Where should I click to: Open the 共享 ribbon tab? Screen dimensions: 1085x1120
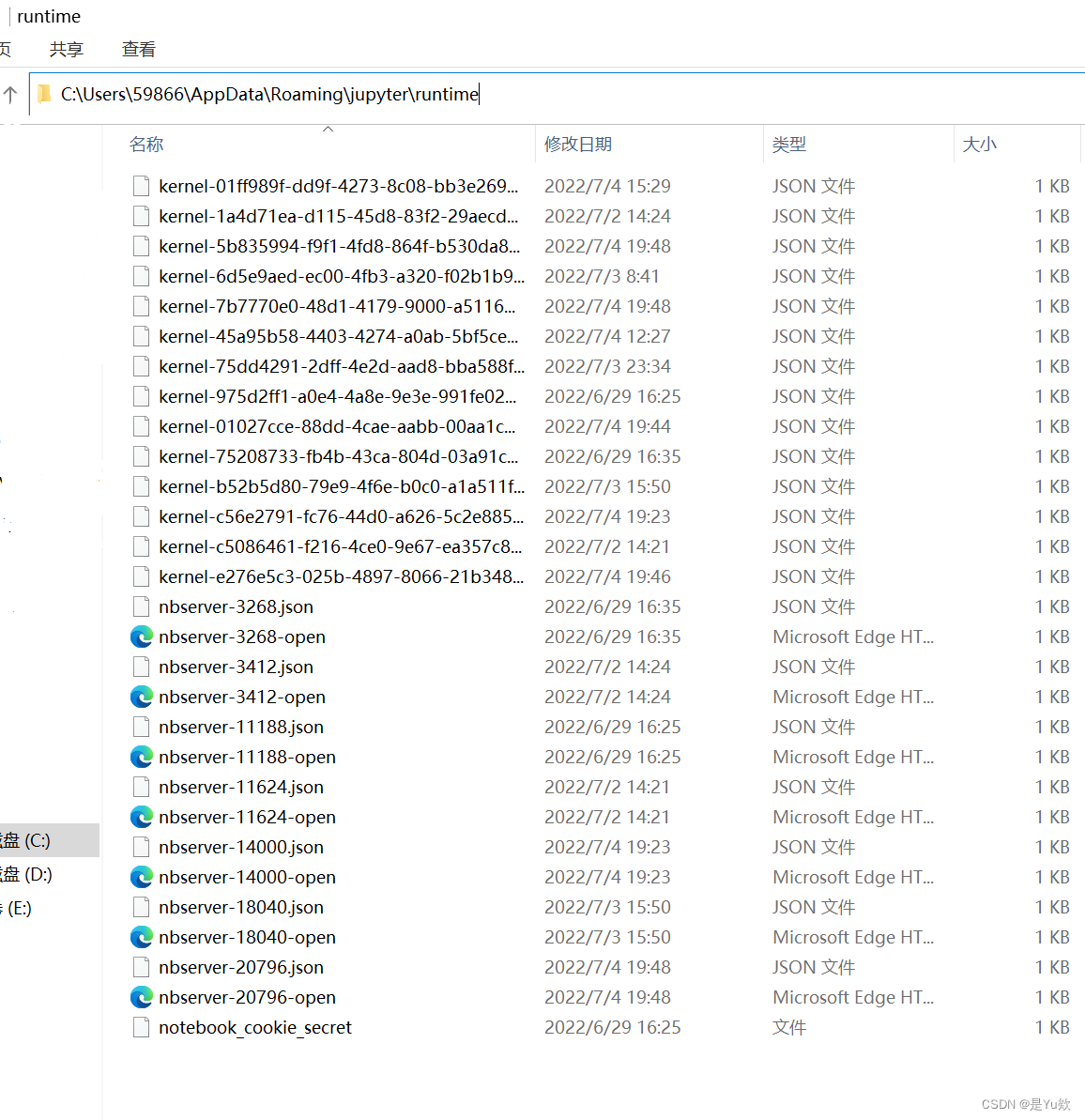tap(66, 49)
